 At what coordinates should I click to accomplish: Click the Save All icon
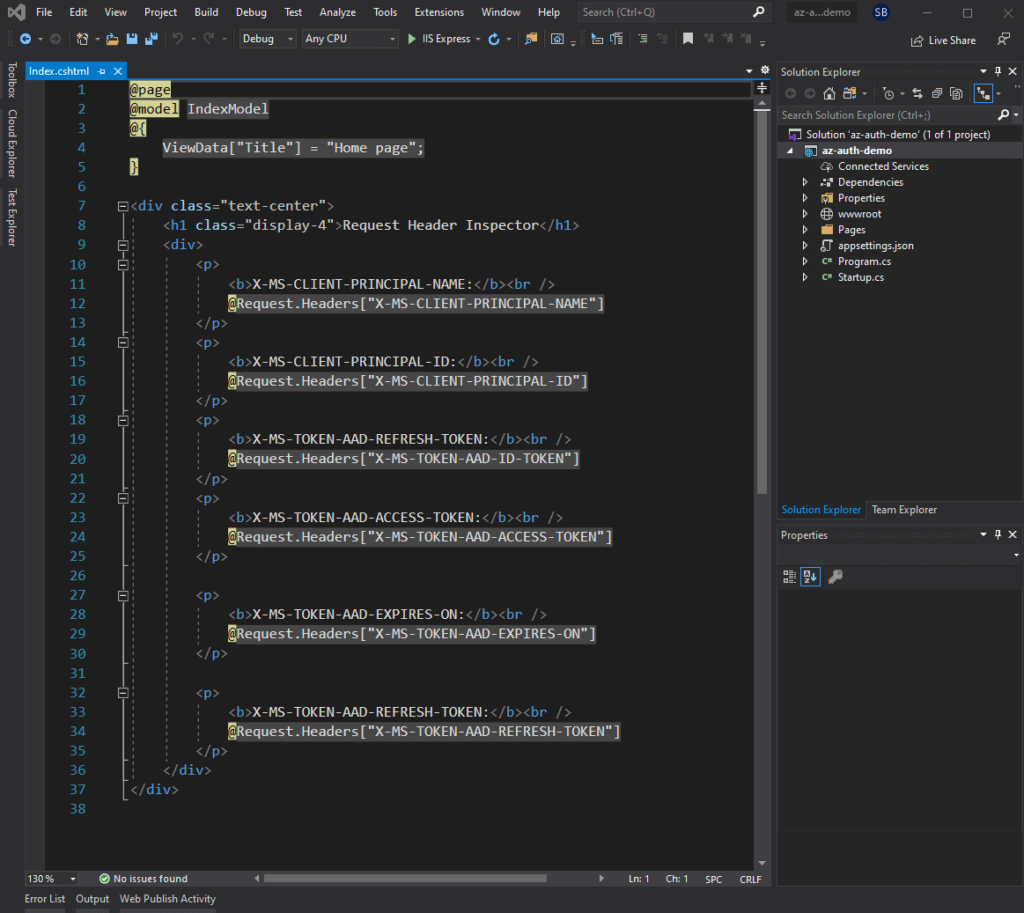[x=152, y=39]
